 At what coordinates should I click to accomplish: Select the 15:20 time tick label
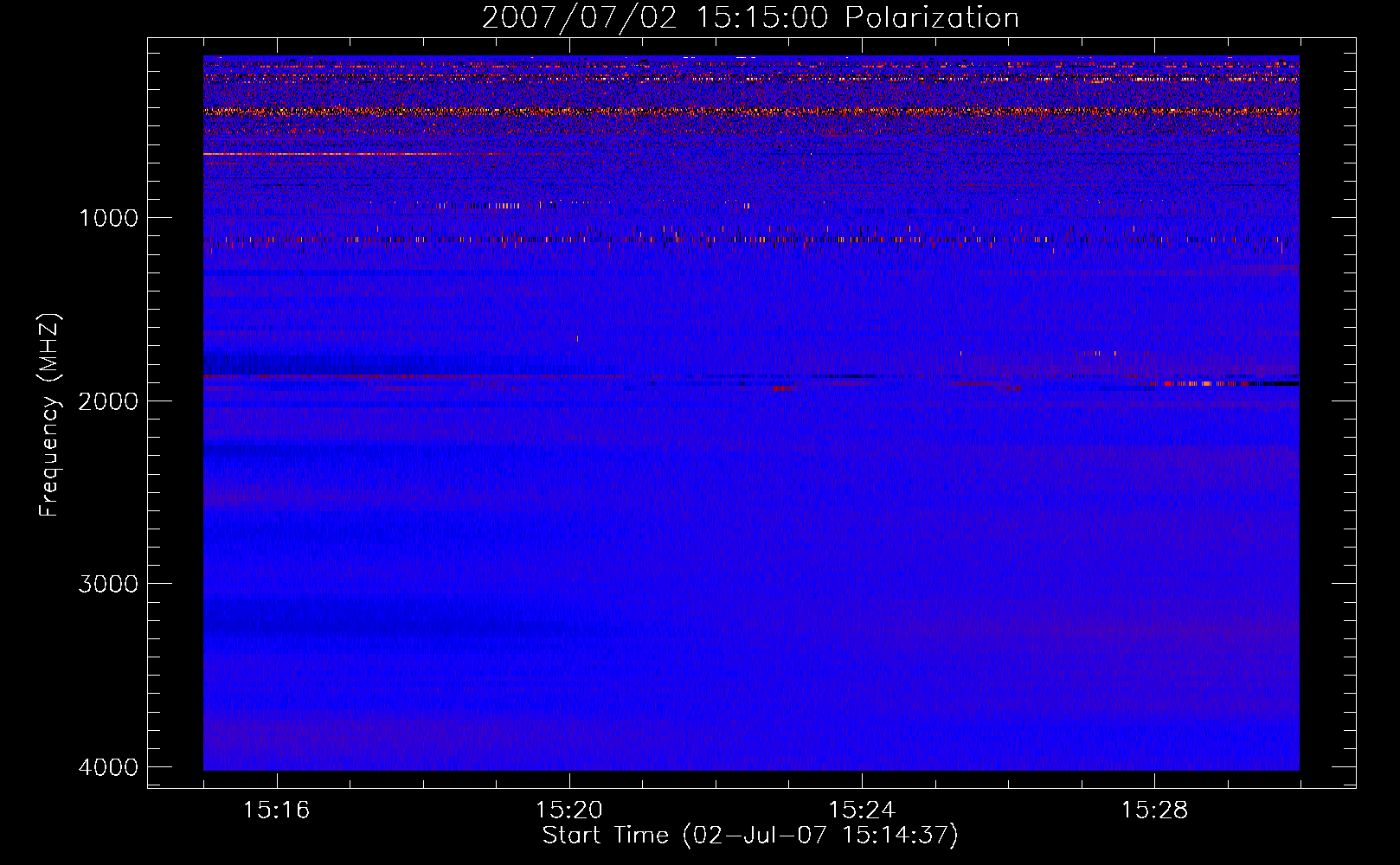568,811
